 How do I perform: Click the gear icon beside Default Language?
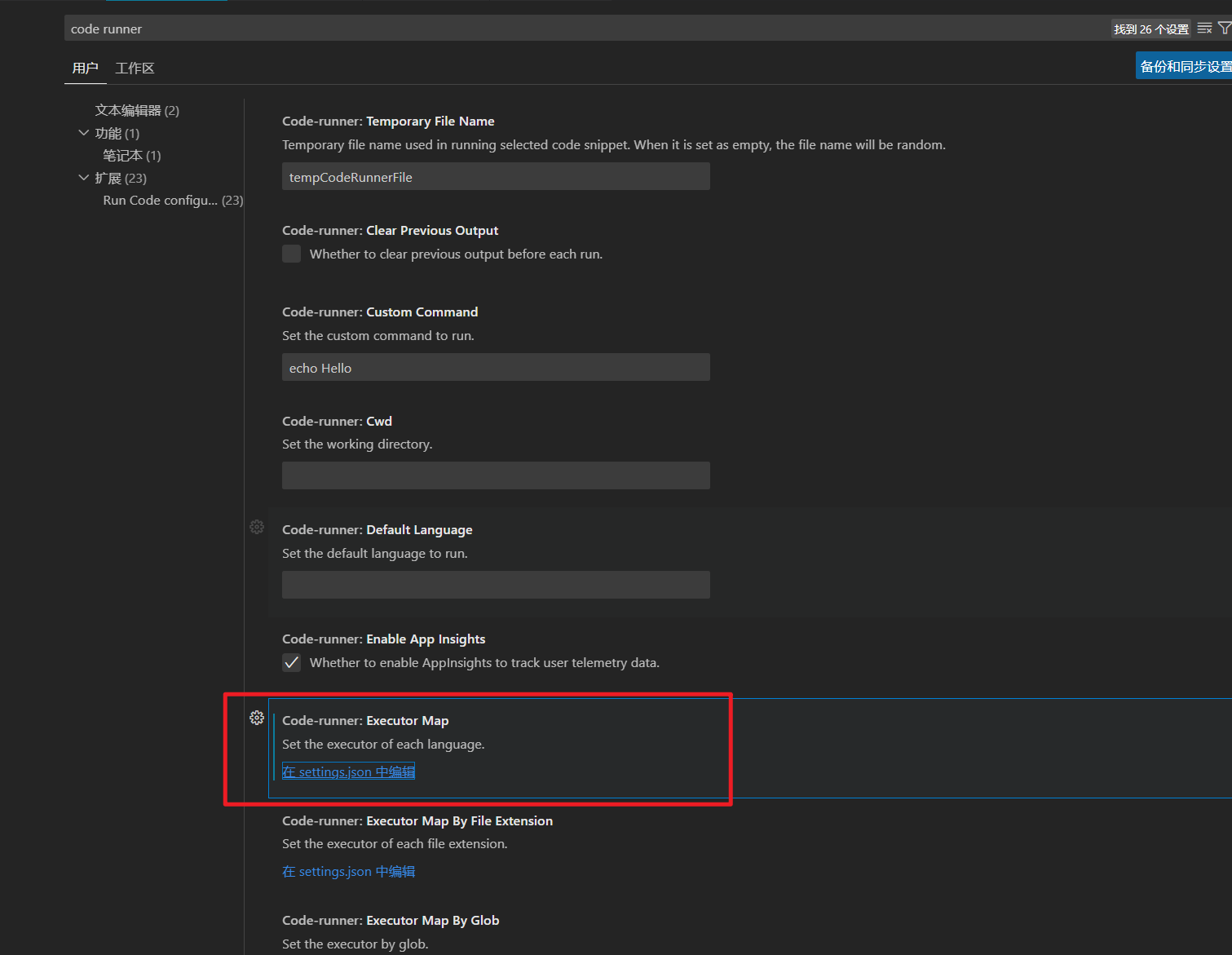(257, 527)
